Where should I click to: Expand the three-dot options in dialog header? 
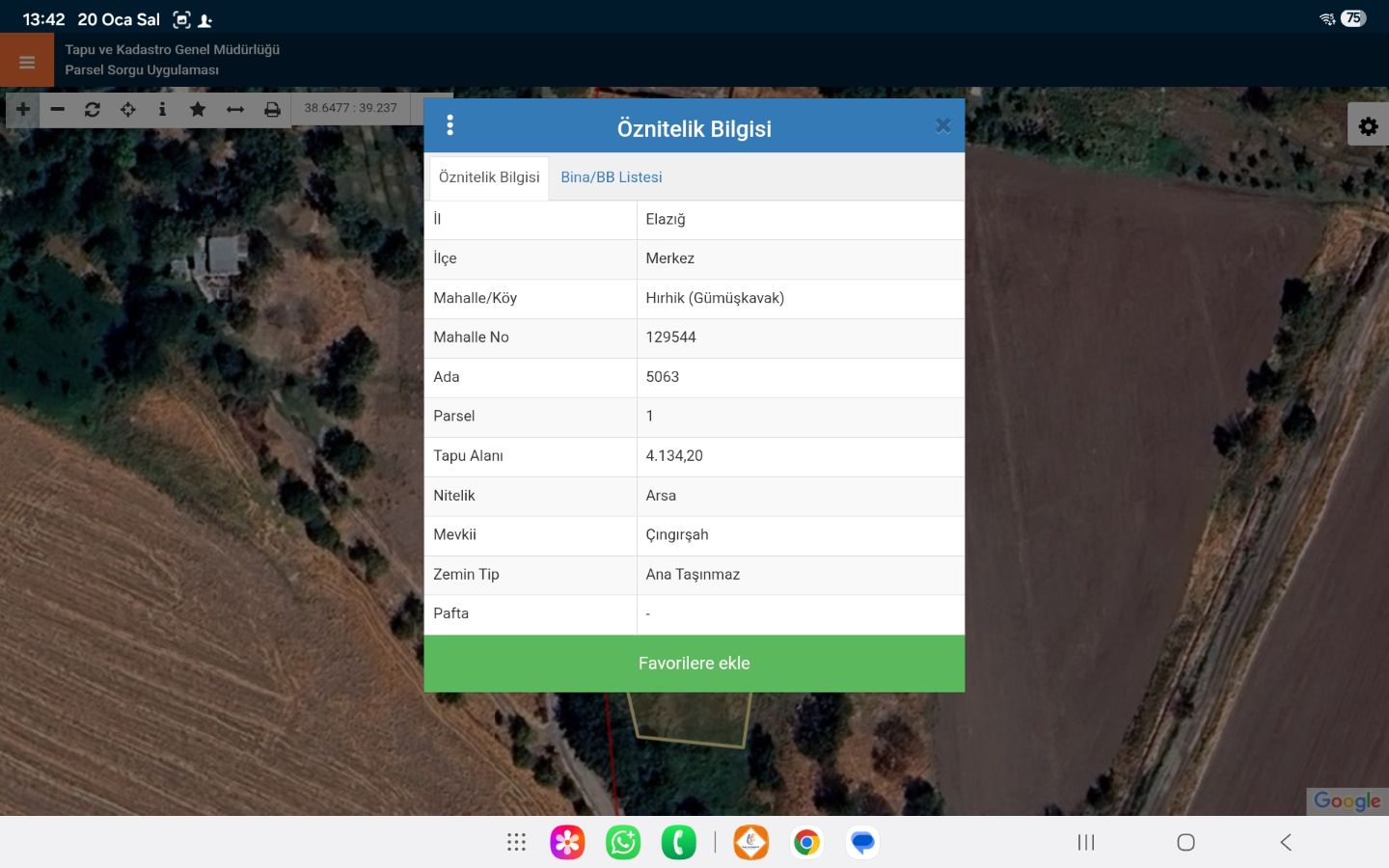click(449, 125)
